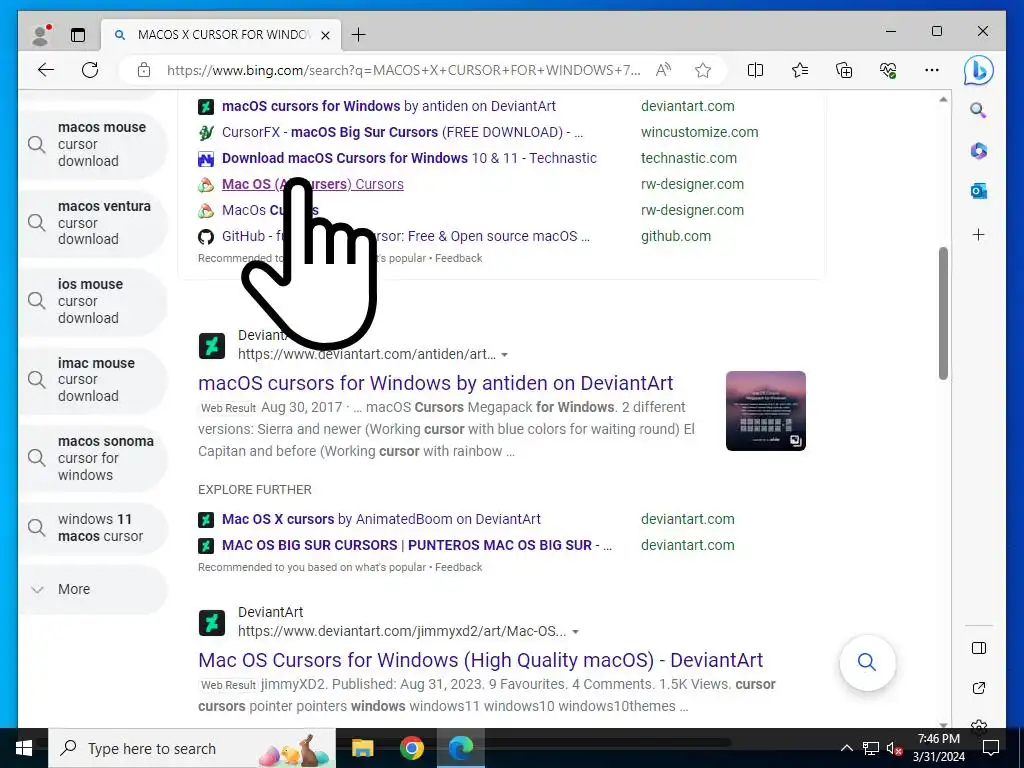The height and width of the screenshot is (768, 1024).
Task: Open the notifications action center
Action: pyautogui.click(x=991, y=748)
